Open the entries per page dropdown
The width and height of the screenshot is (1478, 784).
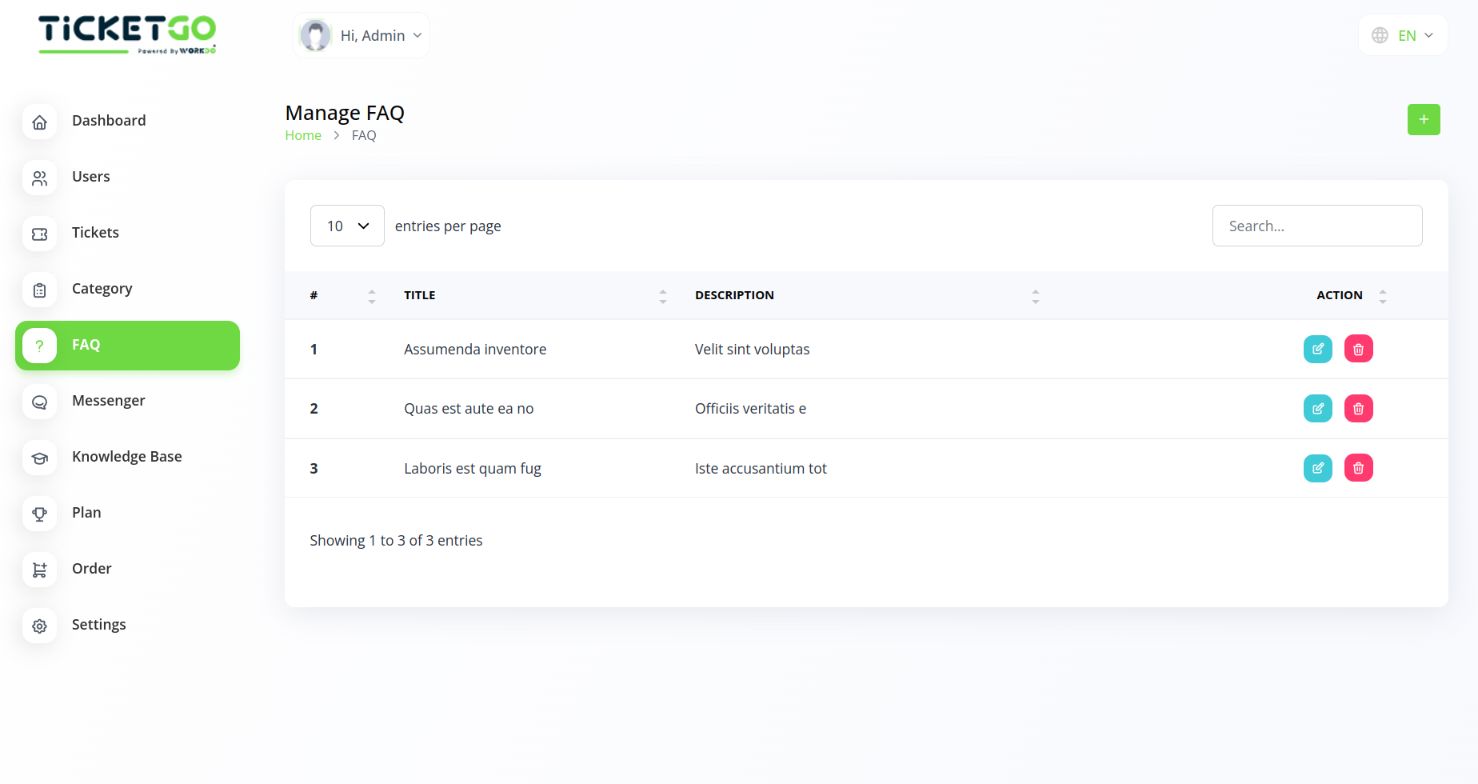(x=347, y=226)
